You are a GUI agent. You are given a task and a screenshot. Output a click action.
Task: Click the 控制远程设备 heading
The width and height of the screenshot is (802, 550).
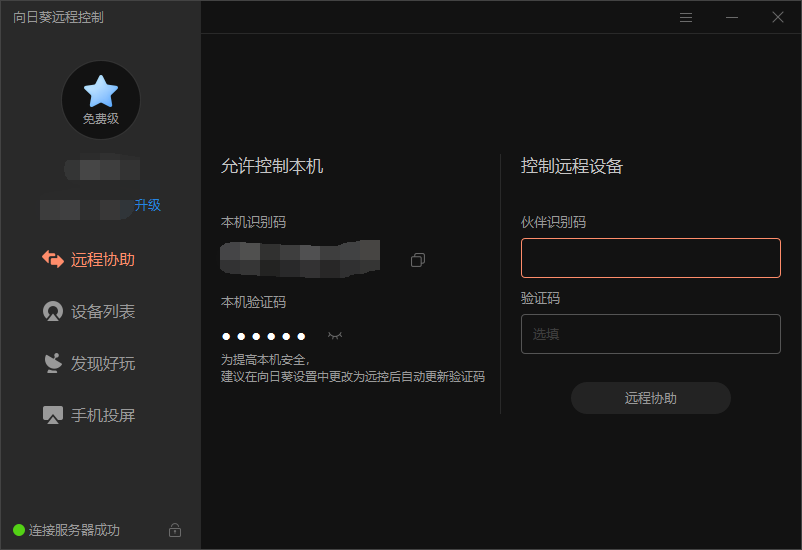(572, 166)
